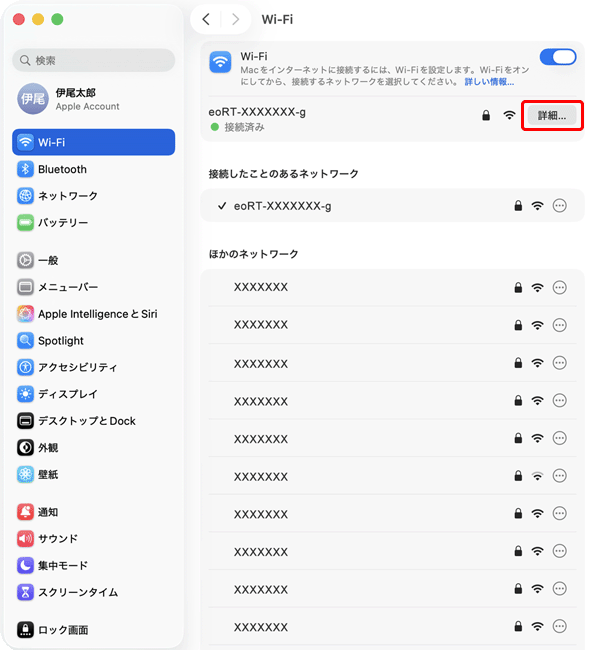Select 集中モード in the sidebar

click(63, 565)
